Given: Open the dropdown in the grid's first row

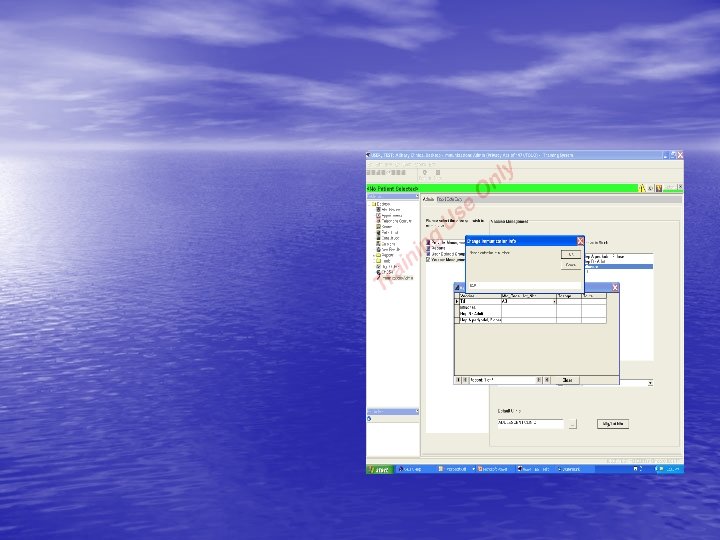Looking at the screenshot, I should coord(554,302).
